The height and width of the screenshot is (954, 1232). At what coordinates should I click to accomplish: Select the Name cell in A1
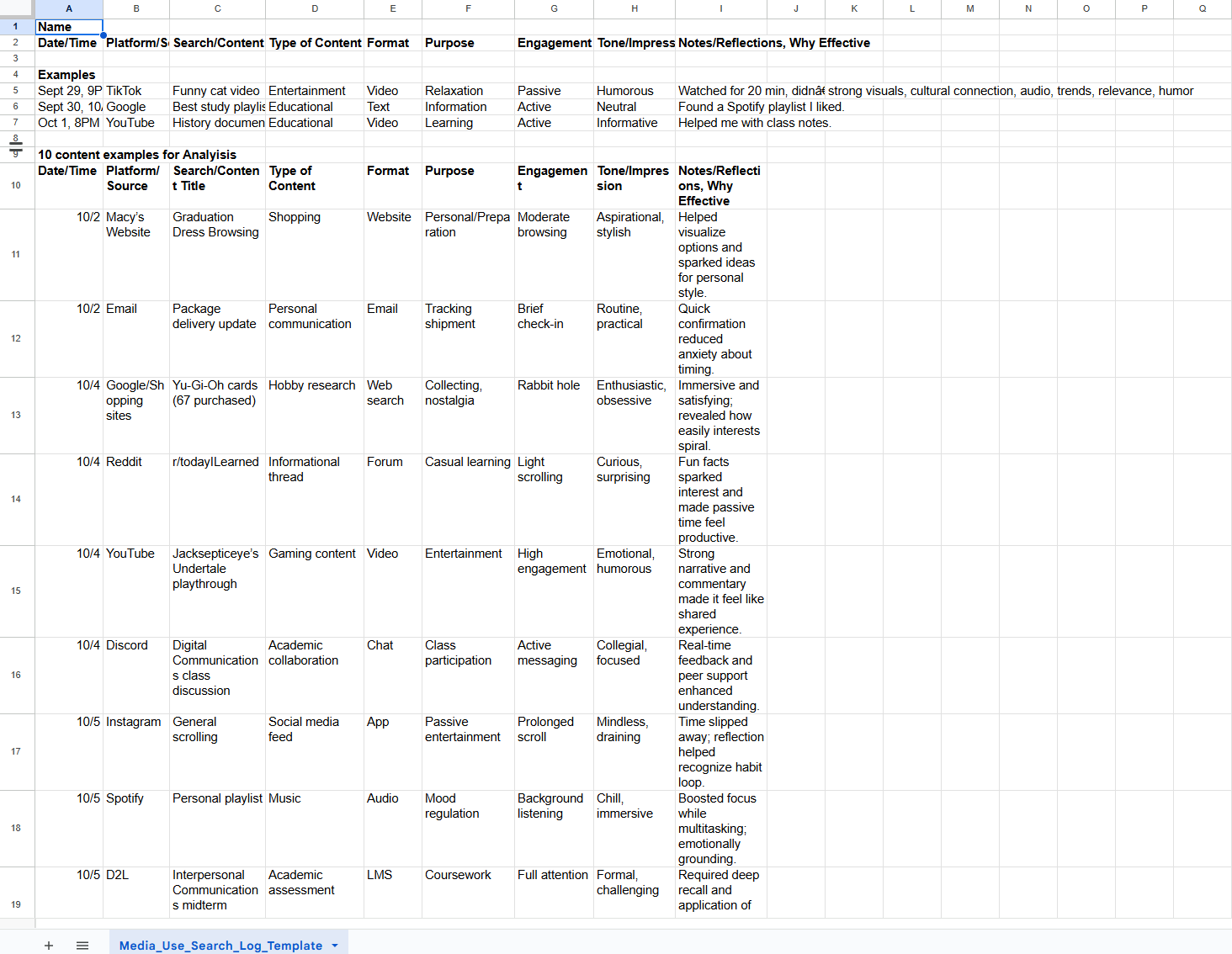click(69, 27)
